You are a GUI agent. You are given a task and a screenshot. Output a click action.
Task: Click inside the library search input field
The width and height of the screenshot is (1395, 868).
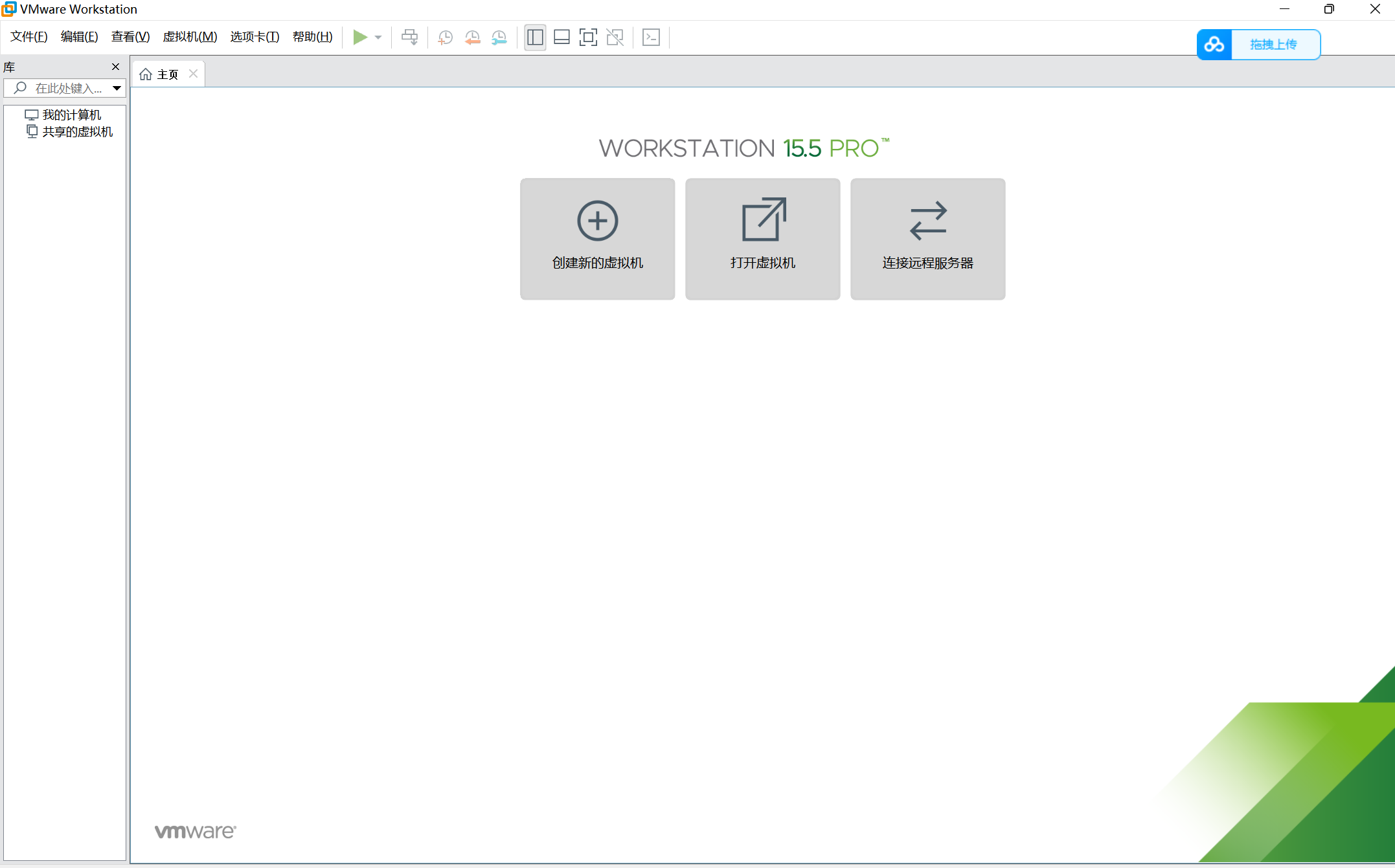pos(68,88)
